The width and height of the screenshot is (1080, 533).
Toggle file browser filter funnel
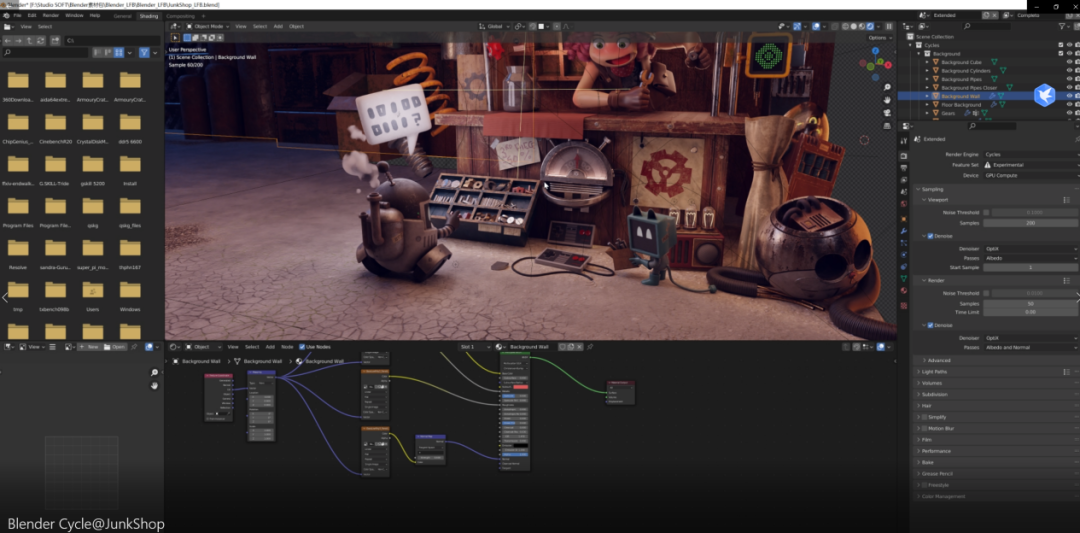[x=144, y=52]
